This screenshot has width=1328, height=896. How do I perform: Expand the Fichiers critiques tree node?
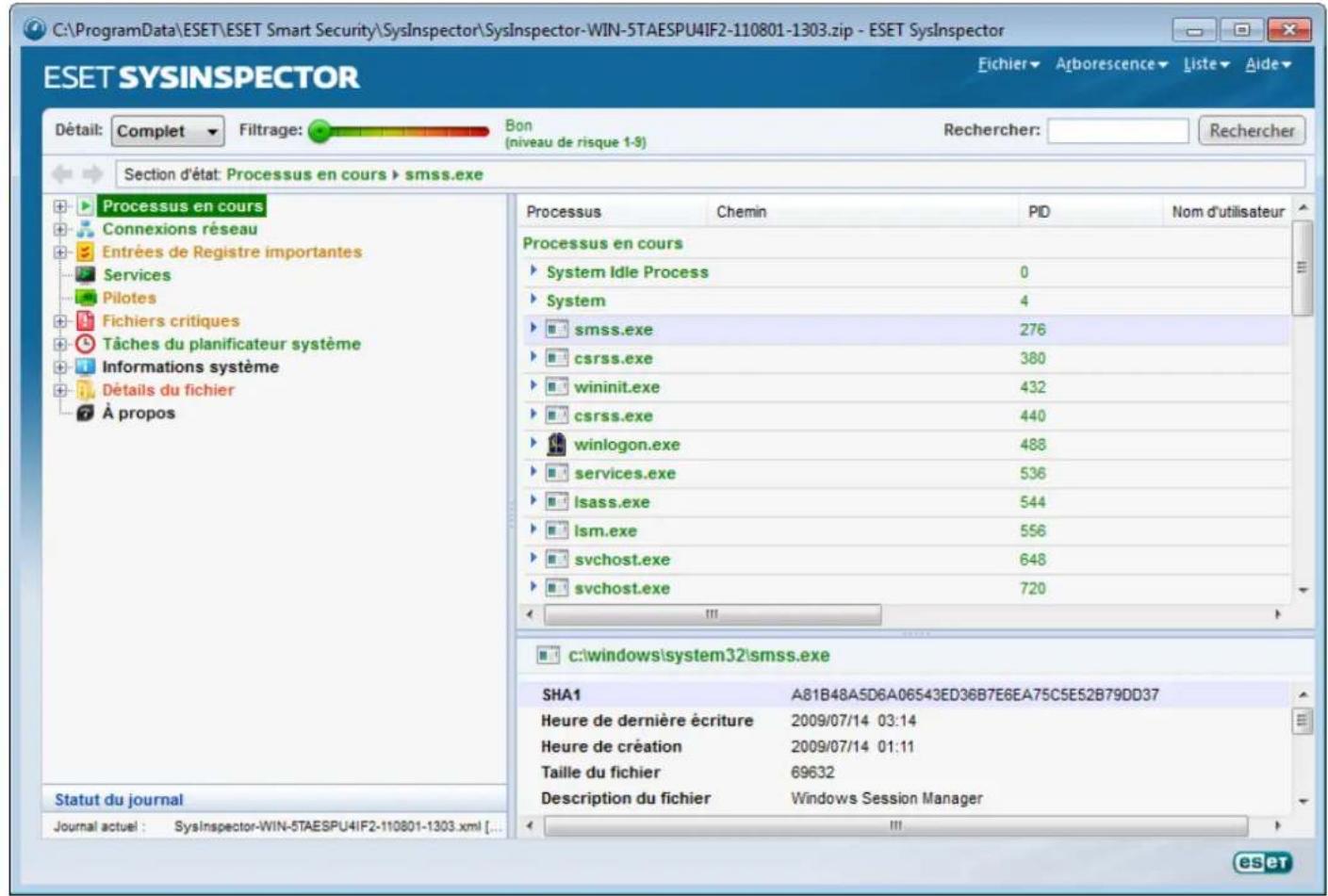point(60,320)
